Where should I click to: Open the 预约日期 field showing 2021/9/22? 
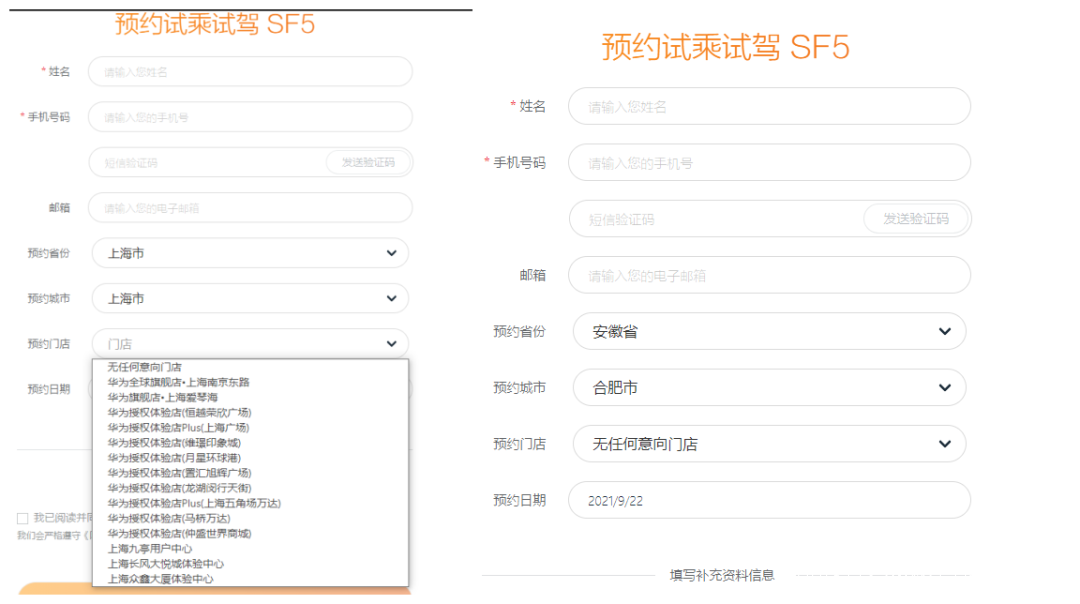(769, 501)
